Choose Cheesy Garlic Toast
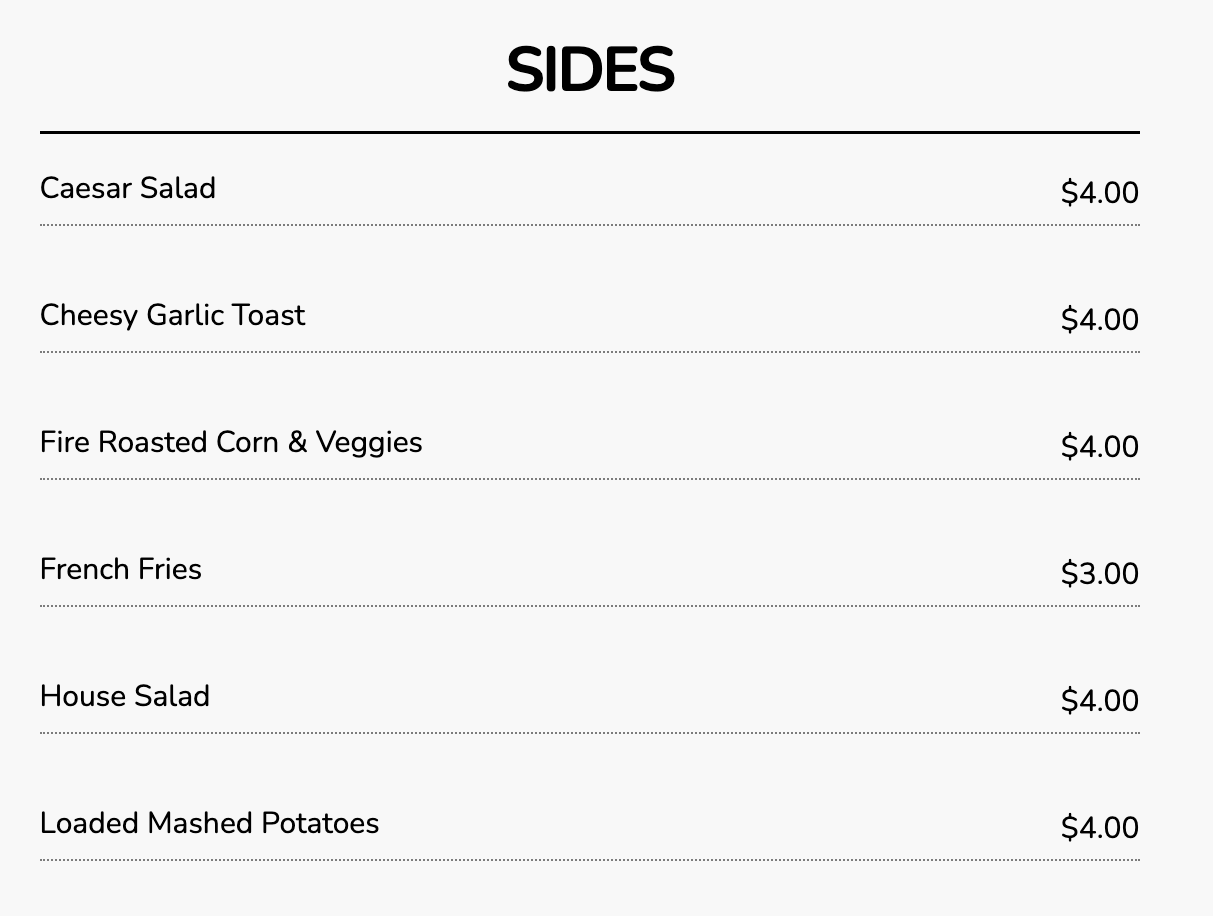 click(x=173, y=315)
